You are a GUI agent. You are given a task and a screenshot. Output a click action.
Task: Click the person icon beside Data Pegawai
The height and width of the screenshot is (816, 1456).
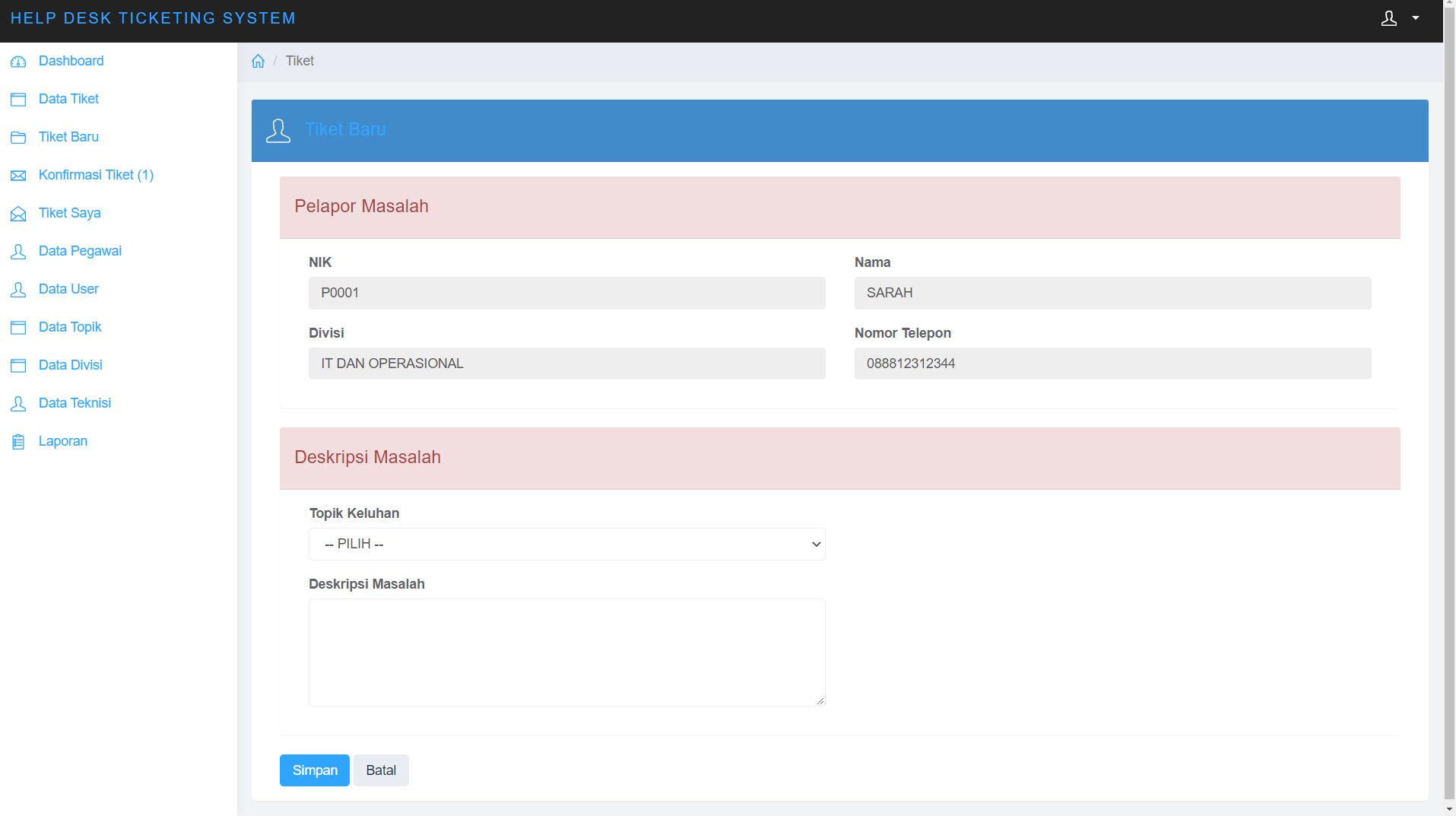tap(18, 252)
